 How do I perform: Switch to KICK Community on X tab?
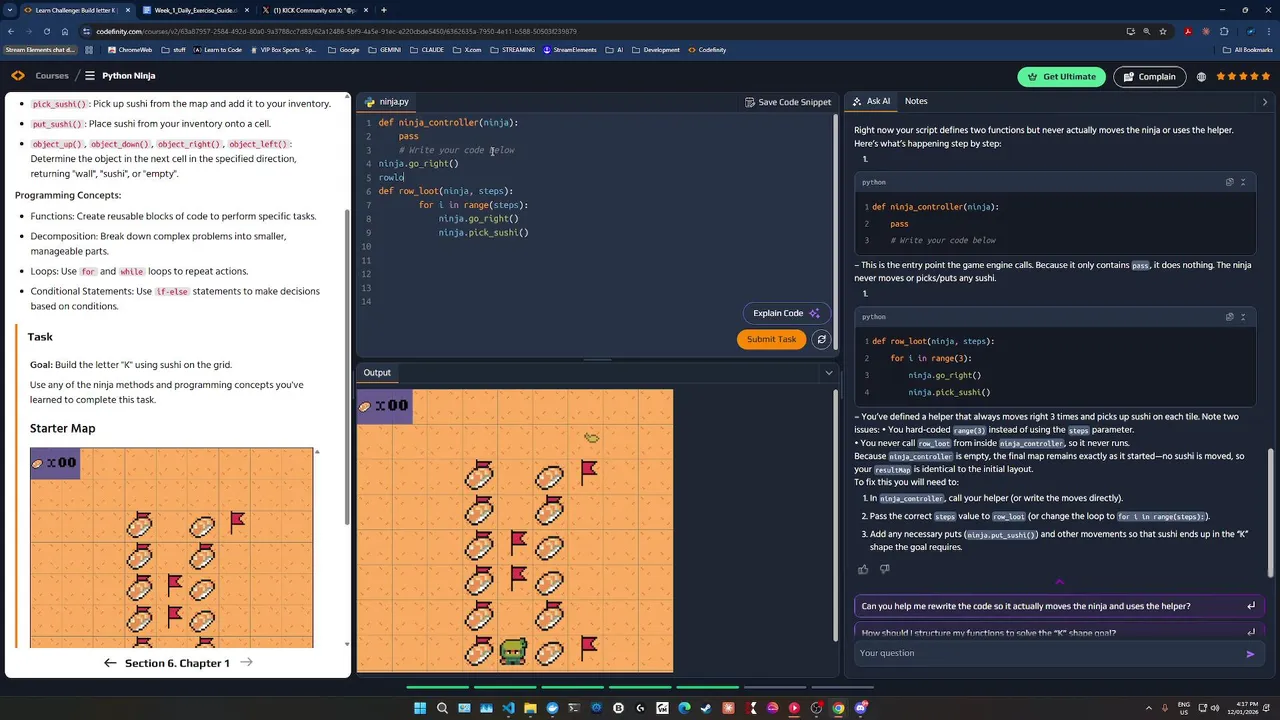(x=314, y=10)
